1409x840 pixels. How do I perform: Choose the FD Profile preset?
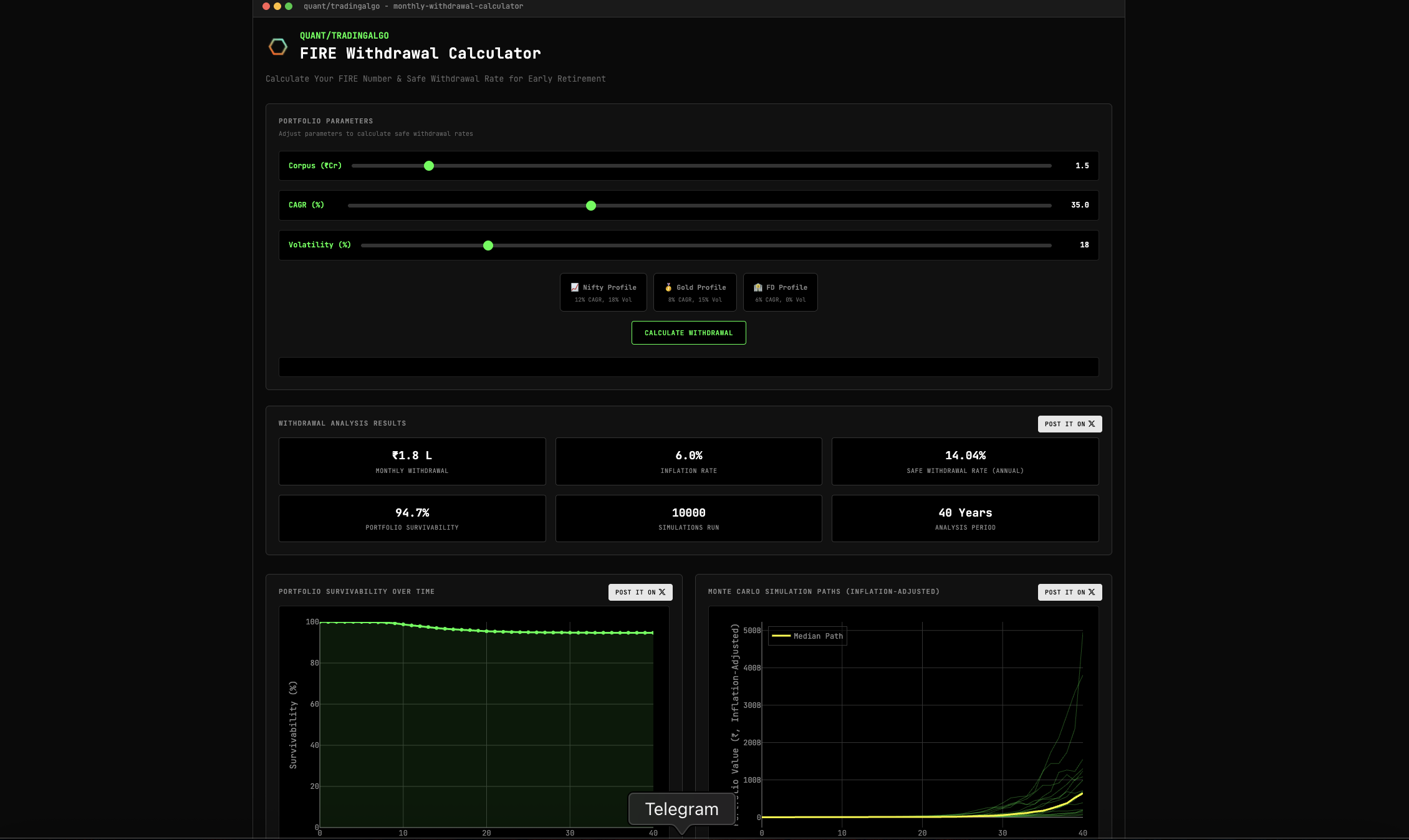tap(780, 292)
